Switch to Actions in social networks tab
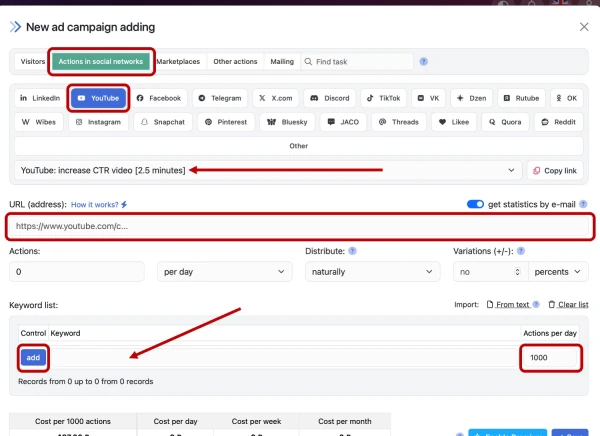Screen dimensions: 600x436 click(x=101, y=62)
